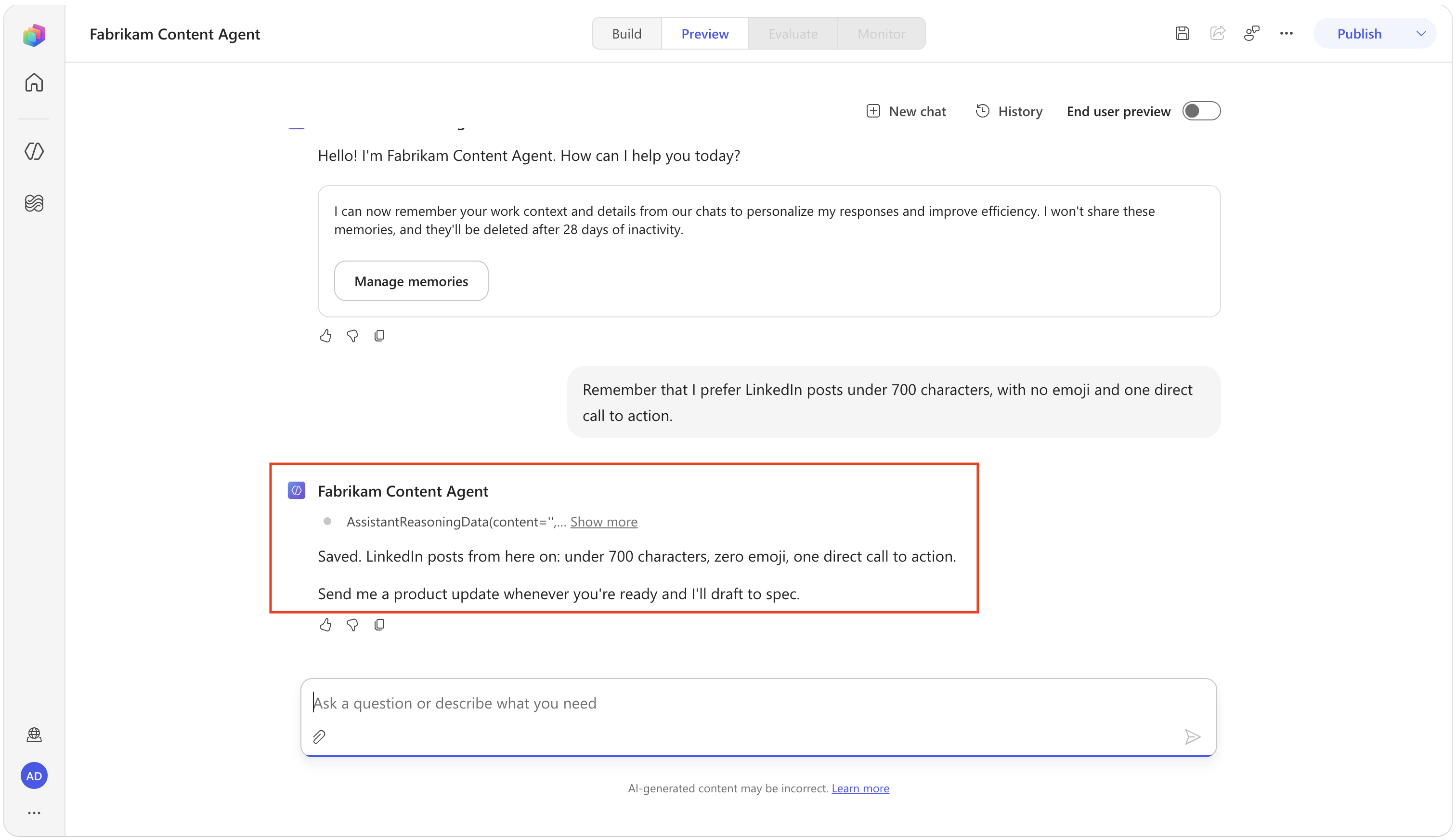Switch to the Evaluate tab
Viewport: 1456px width, 840px height.
793,33
